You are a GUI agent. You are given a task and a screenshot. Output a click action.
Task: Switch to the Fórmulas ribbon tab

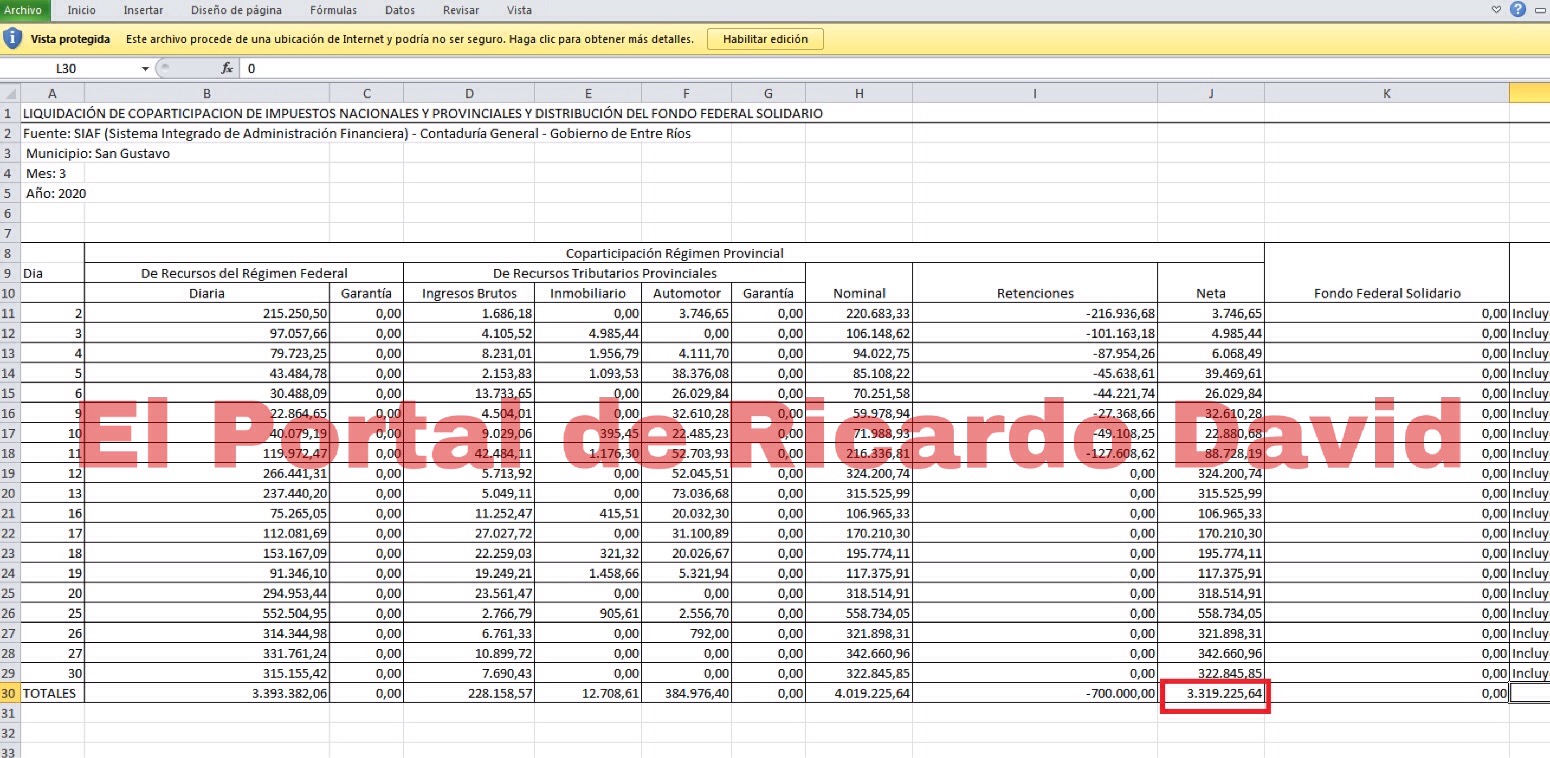pyautogui.click(x=333, y=10)
